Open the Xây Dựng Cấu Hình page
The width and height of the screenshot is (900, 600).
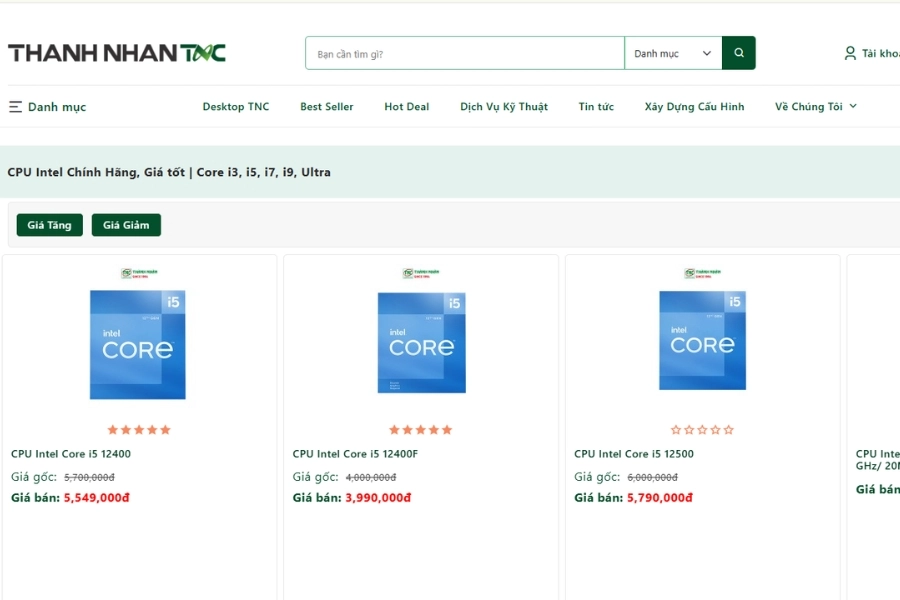[694, 106]
